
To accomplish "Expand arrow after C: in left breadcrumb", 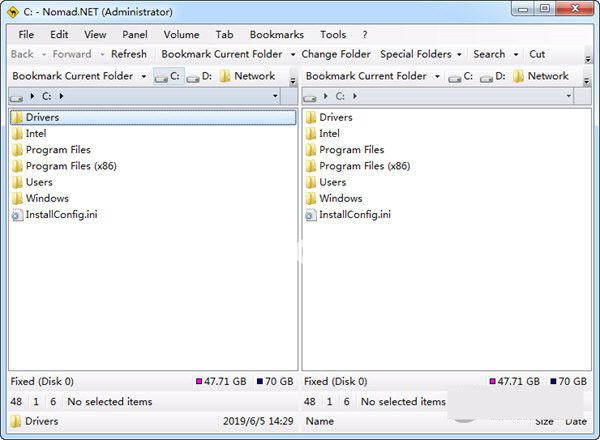I will click(61, 96).
